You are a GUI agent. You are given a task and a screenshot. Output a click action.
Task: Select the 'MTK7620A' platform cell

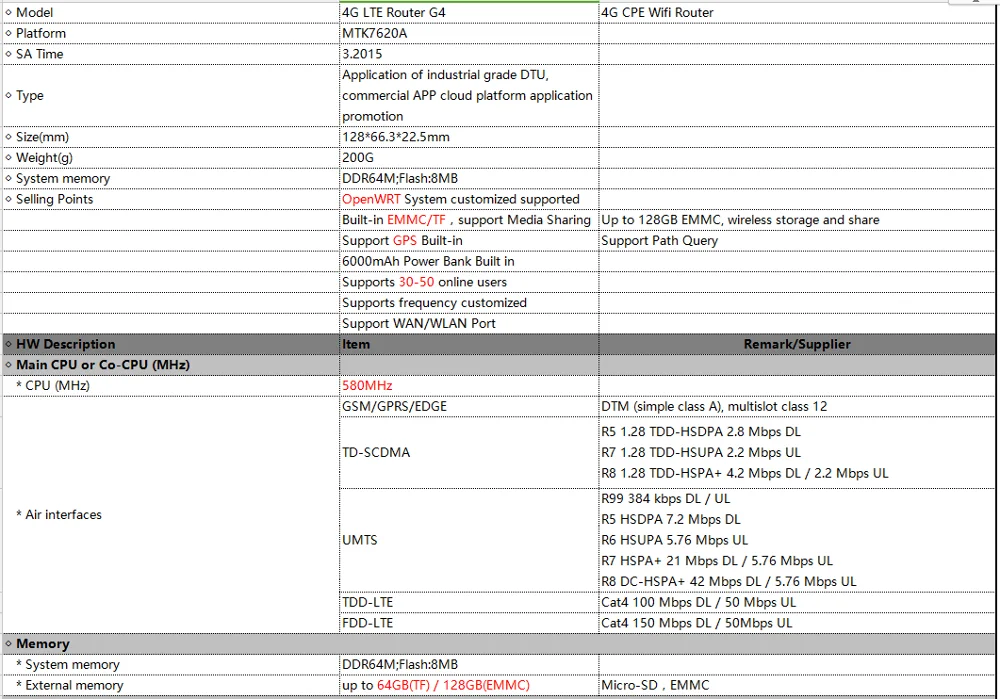[469, 33]
